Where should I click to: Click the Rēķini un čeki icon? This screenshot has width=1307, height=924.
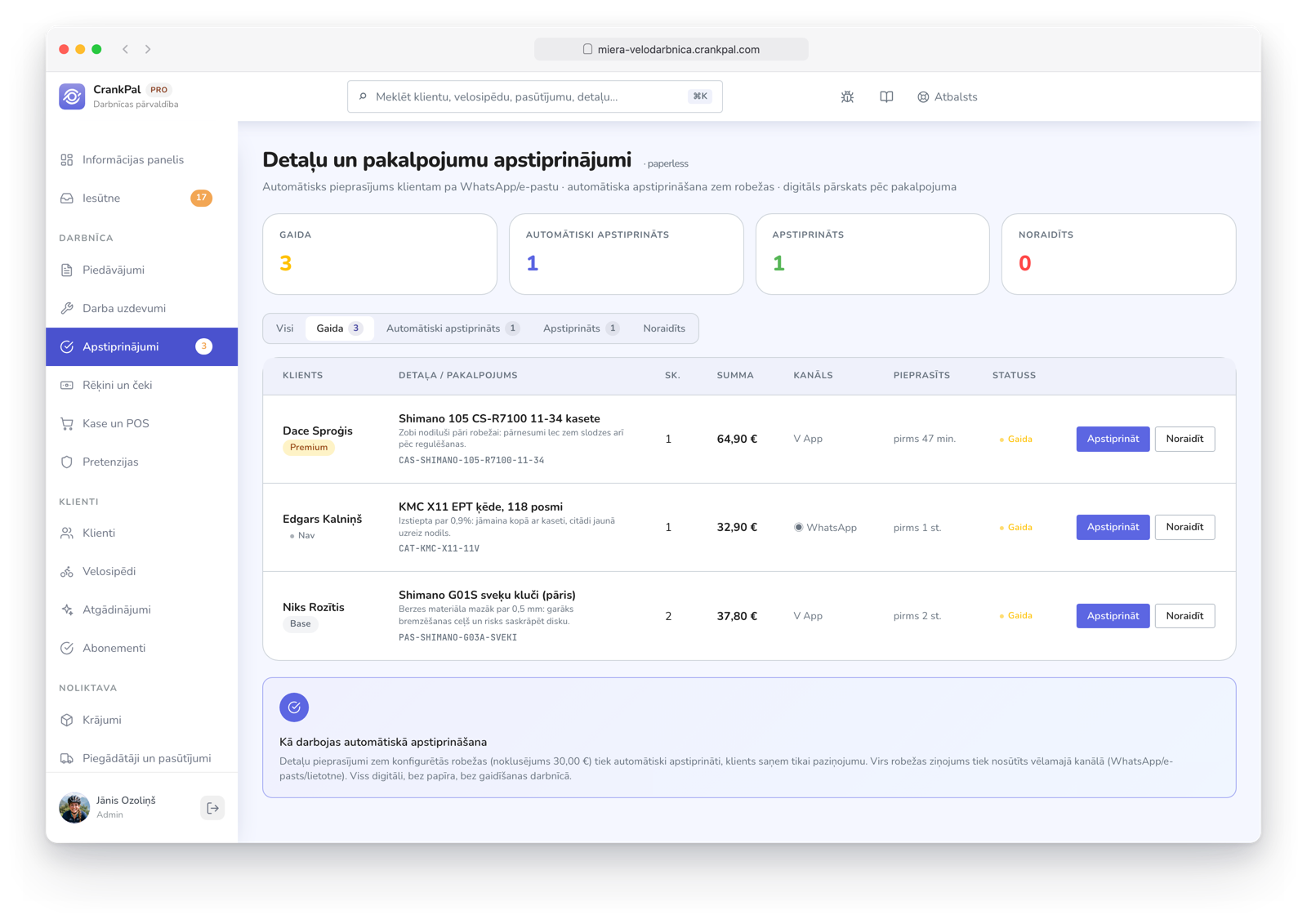[x=67, y=386]
